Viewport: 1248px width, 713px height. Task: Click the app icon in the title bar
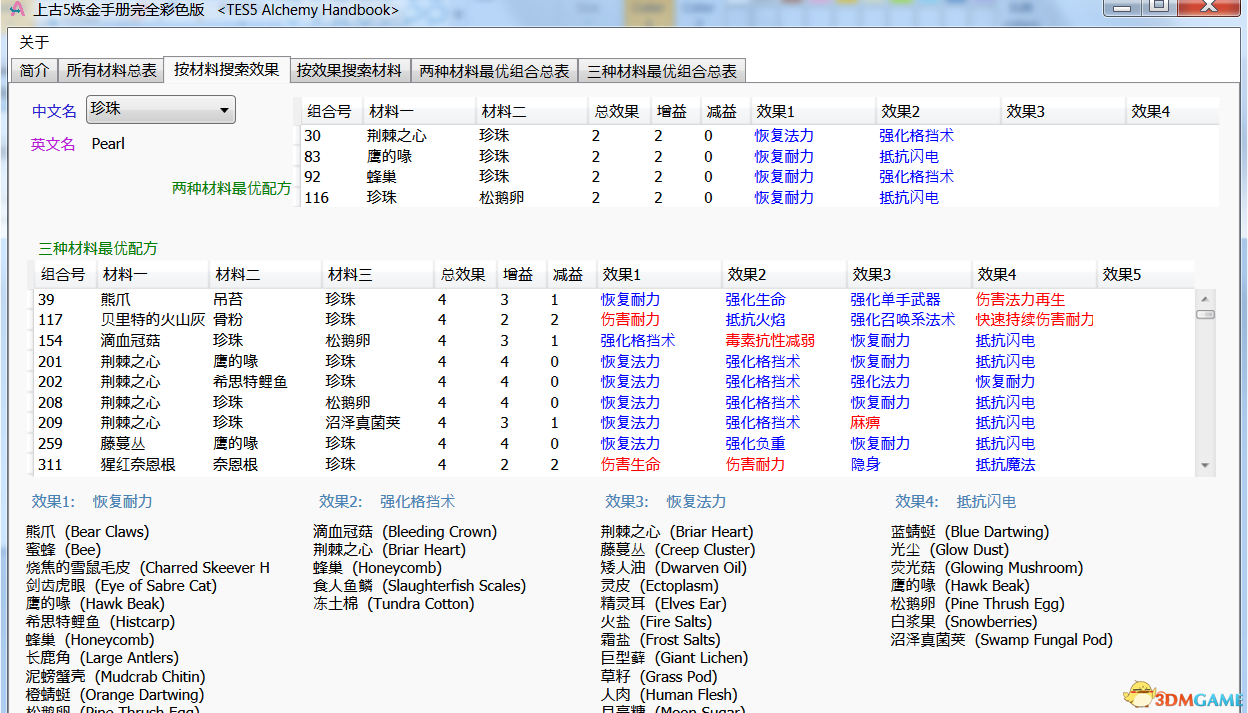pos(17,10)
